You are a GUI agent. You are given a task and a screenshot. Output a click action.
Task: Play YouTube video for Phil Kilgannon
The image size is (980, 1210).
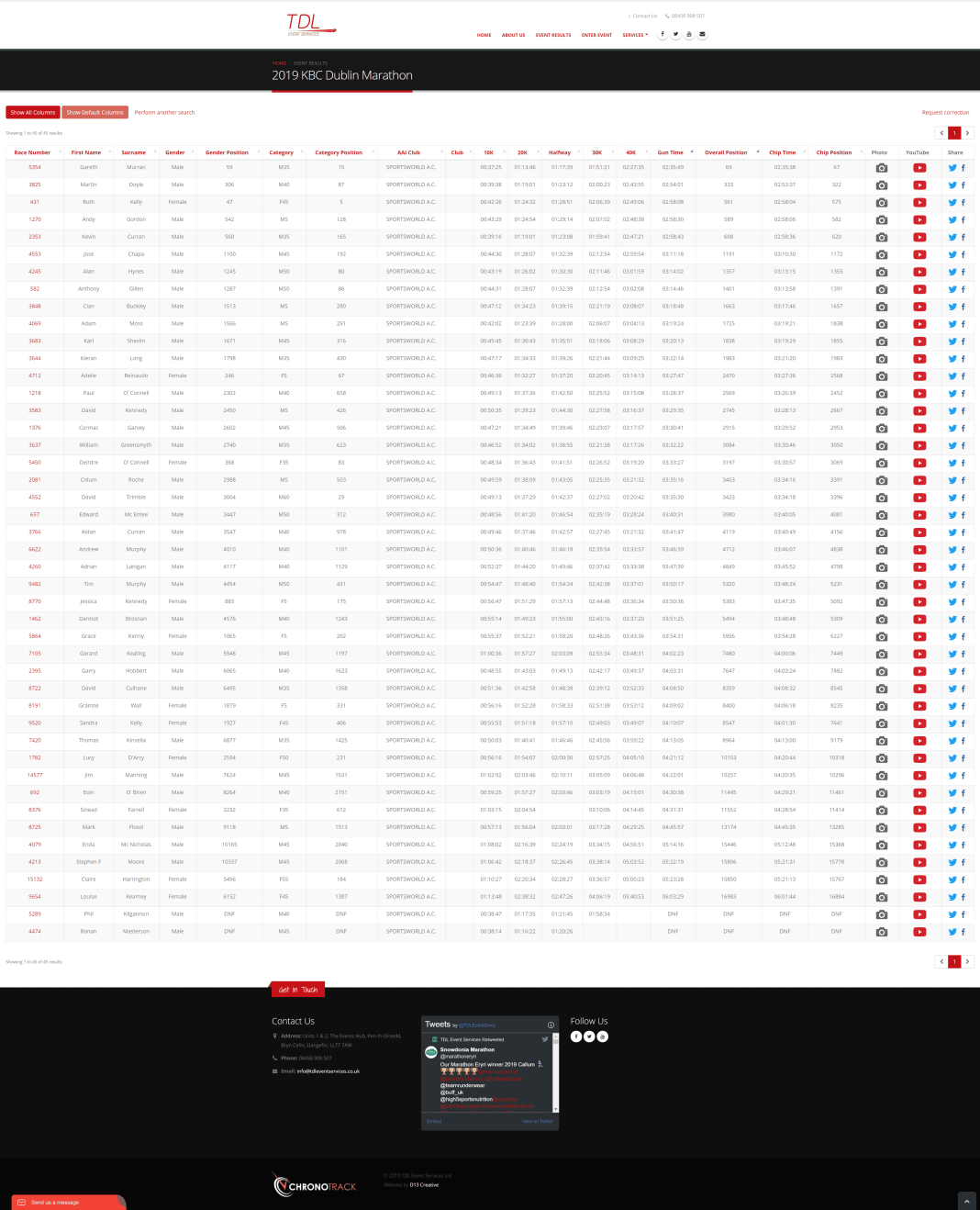(919, 914)
